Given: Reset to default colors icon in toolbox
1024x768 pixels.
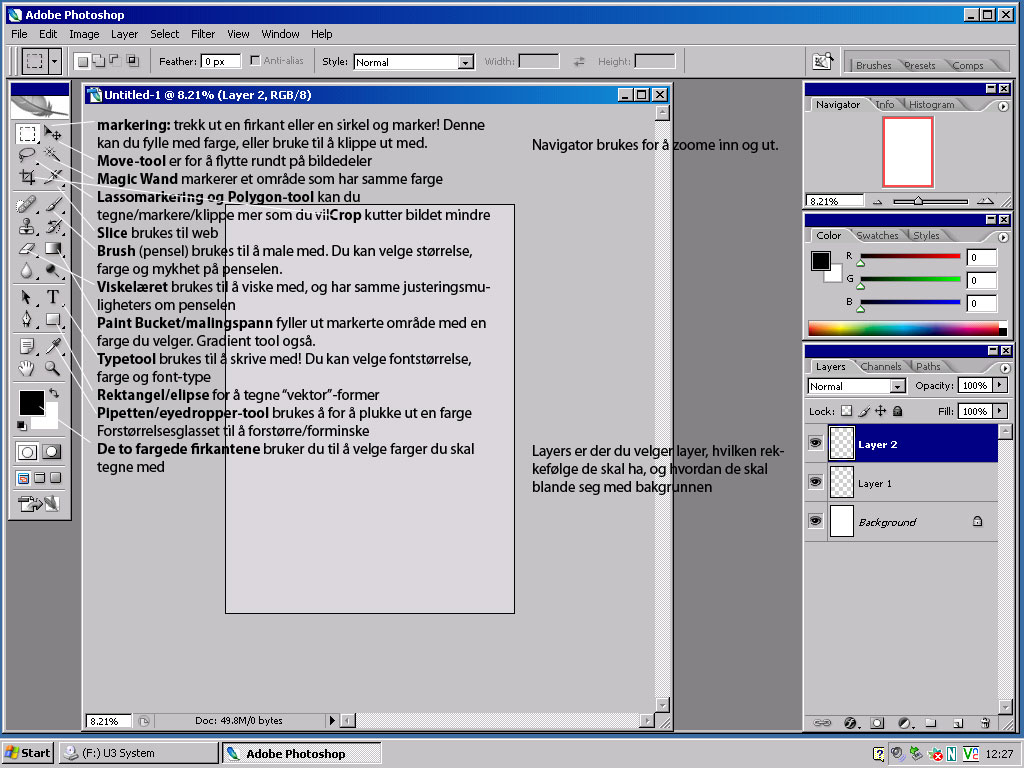Looking at the screenshot, I should [21, 425].
